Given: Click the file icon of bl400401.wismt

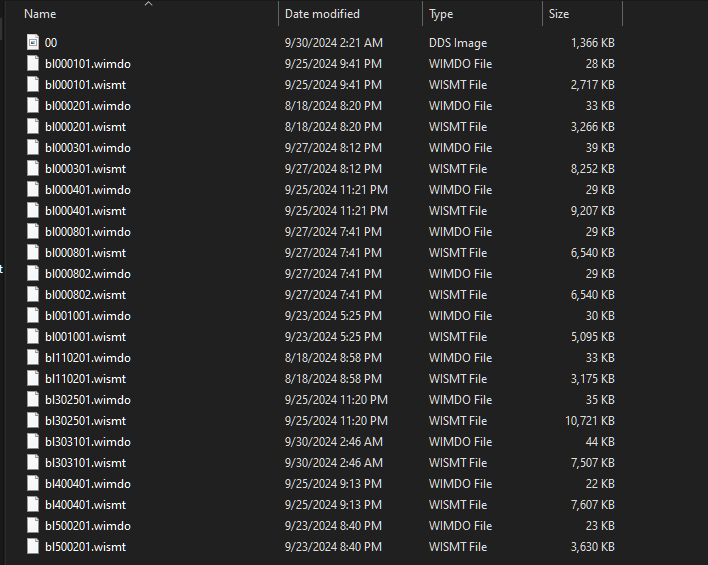Looking at the screenshot, I should click(33, 504).
